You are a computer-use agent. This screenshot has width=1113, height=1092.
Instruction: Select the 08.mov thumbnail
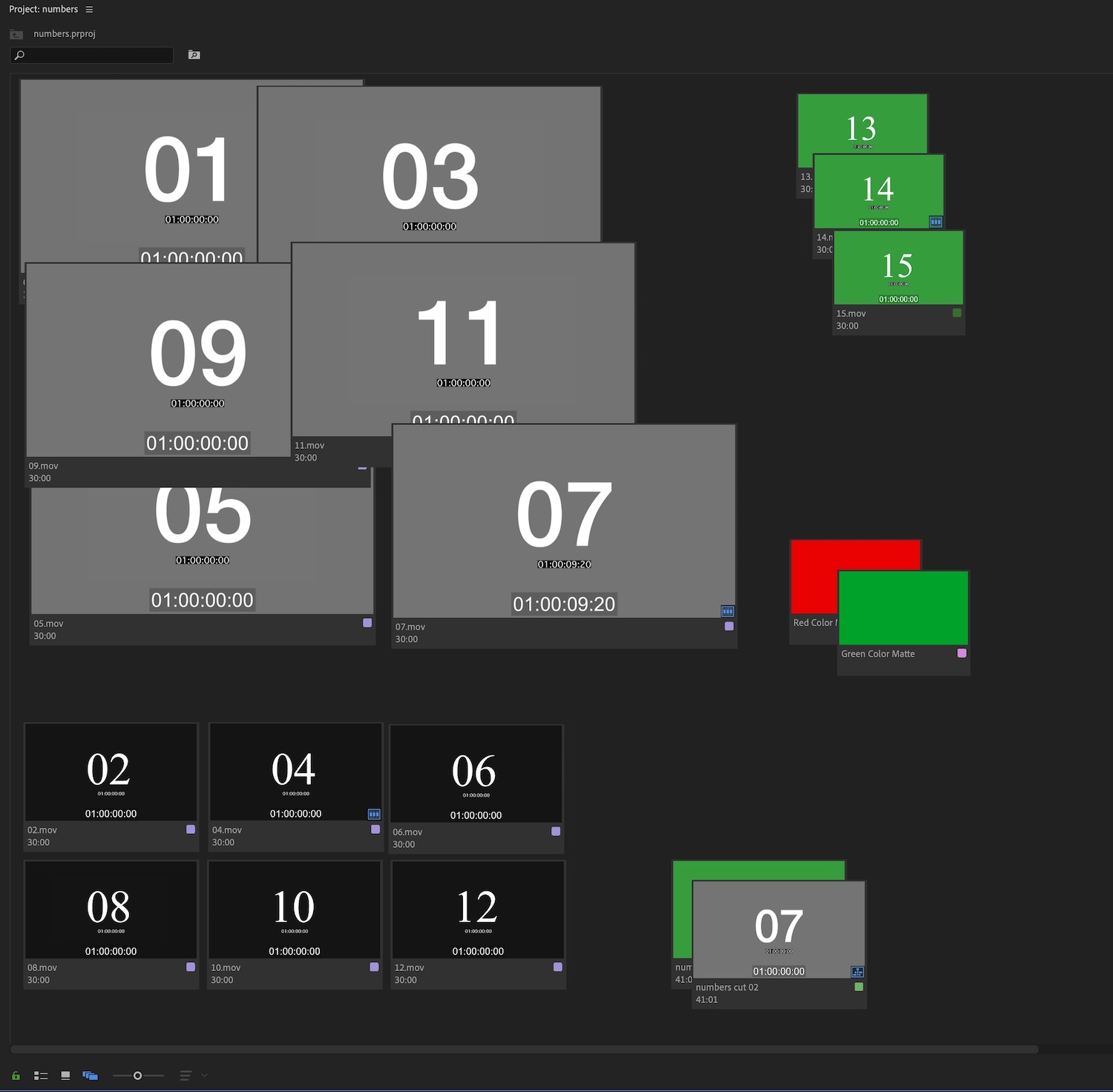point(111,910)
